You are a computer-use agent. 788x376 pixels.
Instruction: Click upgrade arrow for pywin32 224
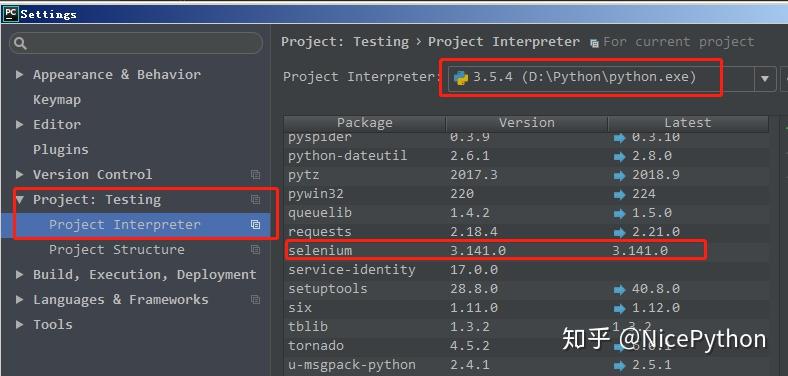click(619, 195)
